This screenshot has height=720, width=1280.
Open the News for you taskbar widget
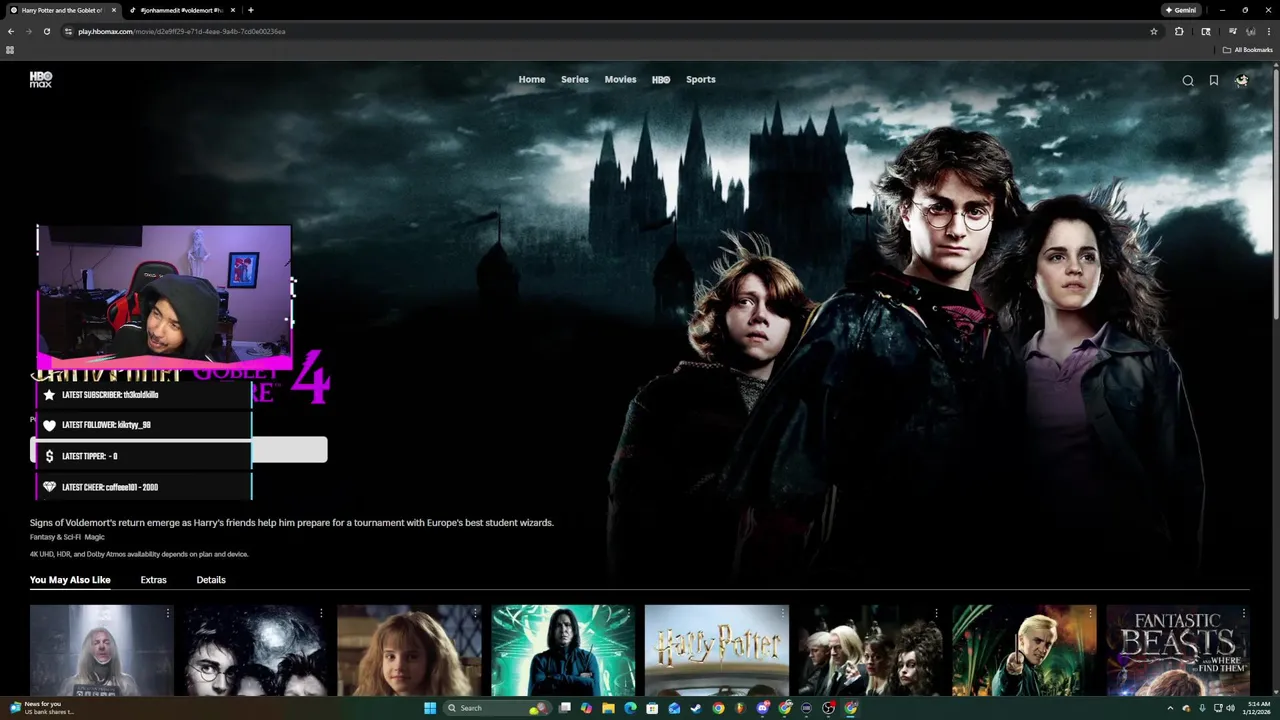click(x=42, y=708)
